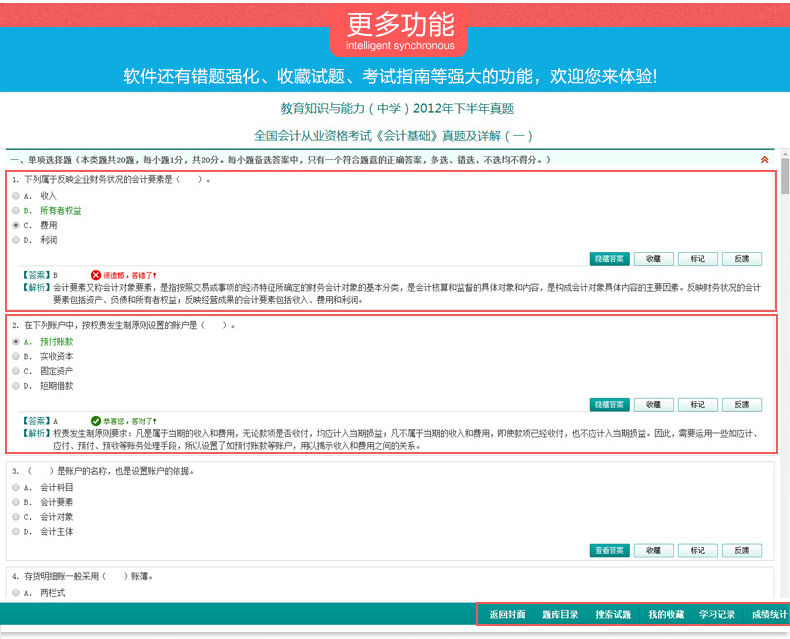Click 标记 to mark question 1
Viewport: 790px width, 639px height.
[x=697, y=259]
